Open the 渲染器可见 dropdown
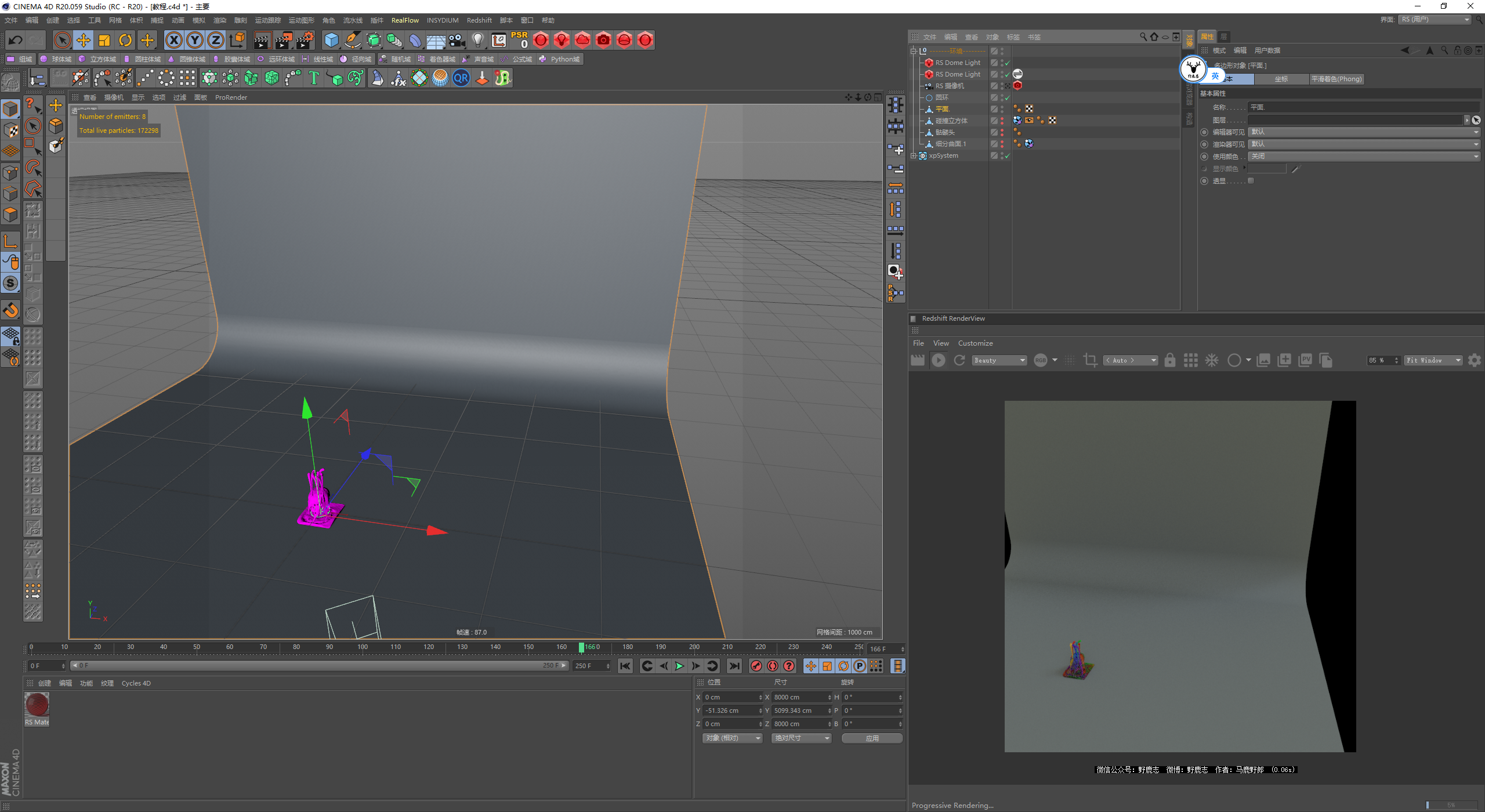 pos(1364,144)
